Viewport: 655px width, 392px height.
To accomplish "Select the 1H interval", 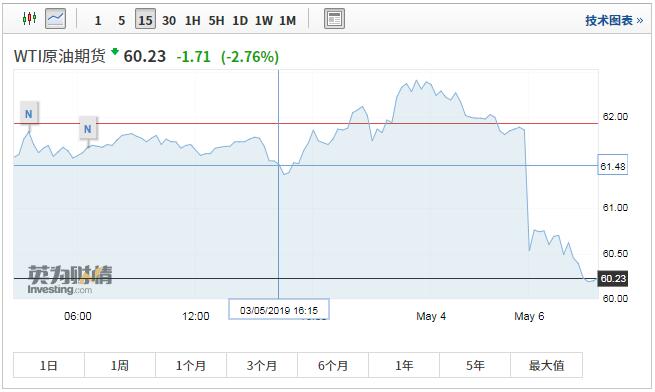I will coord(193,20).
